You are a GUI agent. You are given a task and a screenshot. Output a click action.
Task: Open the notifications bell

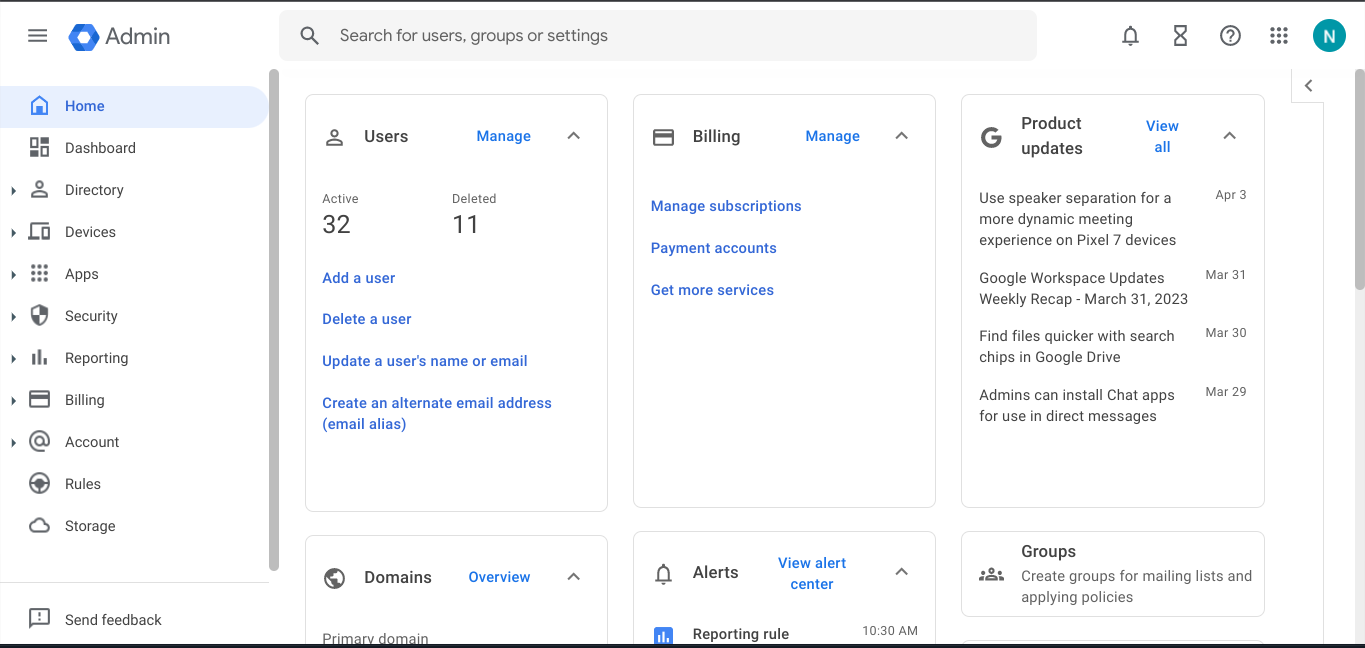pos(1130,36)
